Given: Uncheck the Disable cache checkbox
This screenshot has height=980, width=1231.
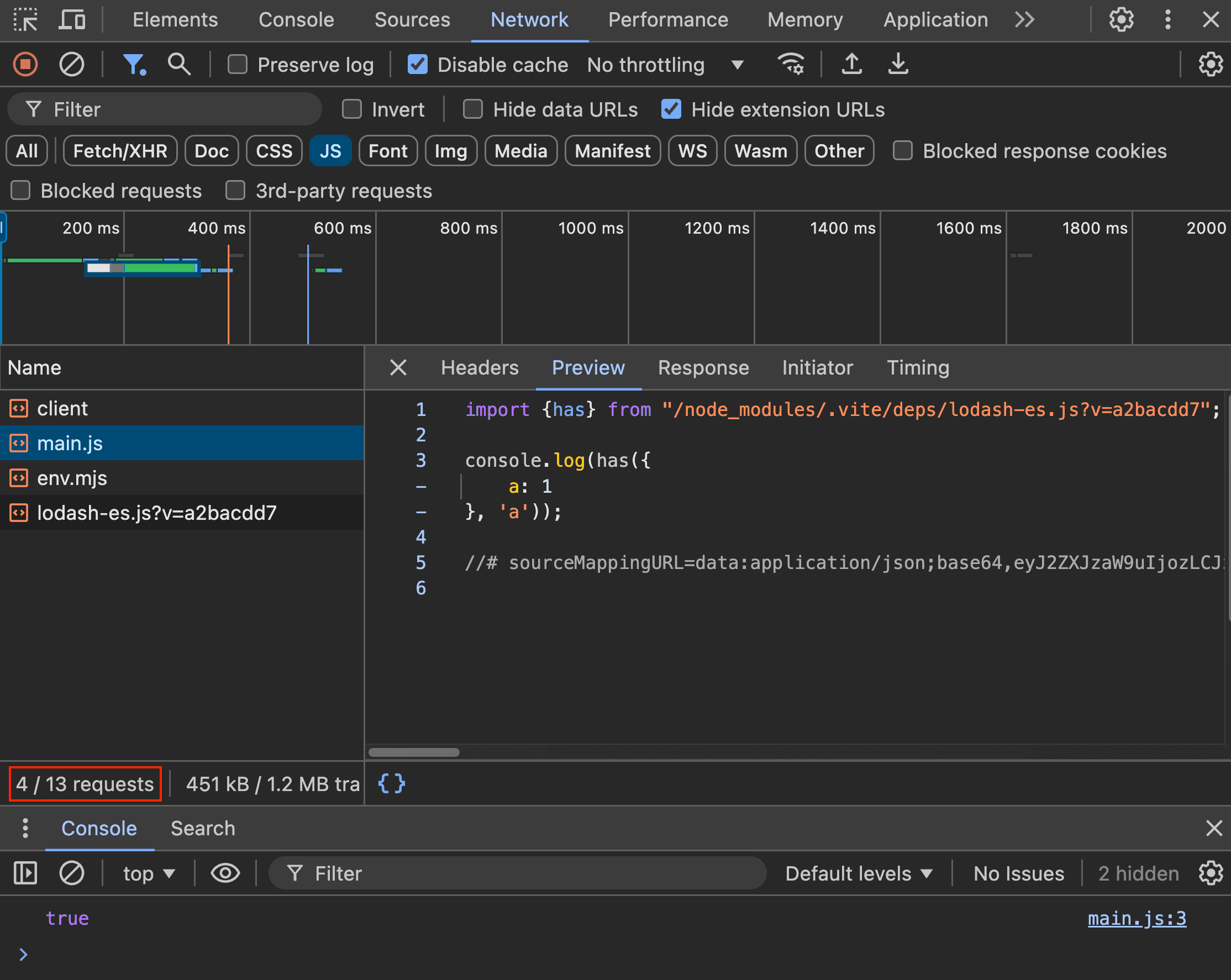Looking at the screenshot, I should [x=418, y=65].
